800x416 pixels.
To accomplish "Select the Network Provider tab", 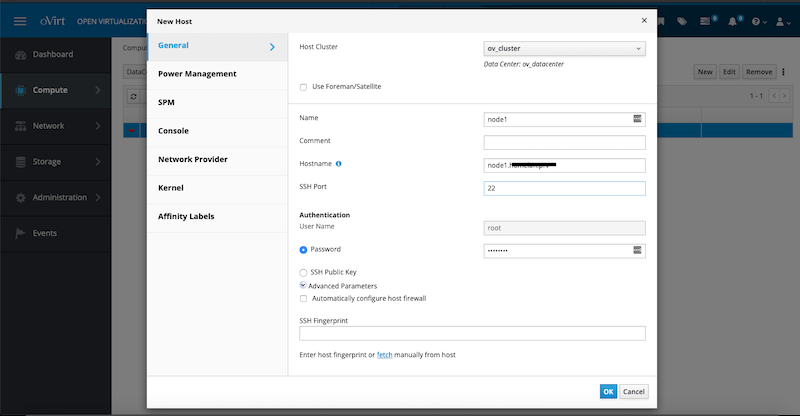I will (217, 160).
